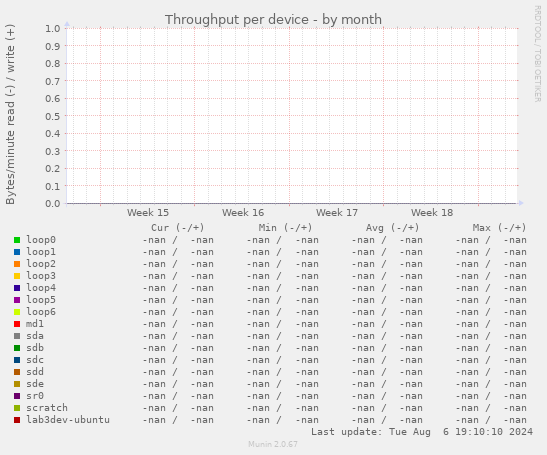Screen dimensions: 547x455
Task: Select the loop1 device label
Action: pos(41,252)
